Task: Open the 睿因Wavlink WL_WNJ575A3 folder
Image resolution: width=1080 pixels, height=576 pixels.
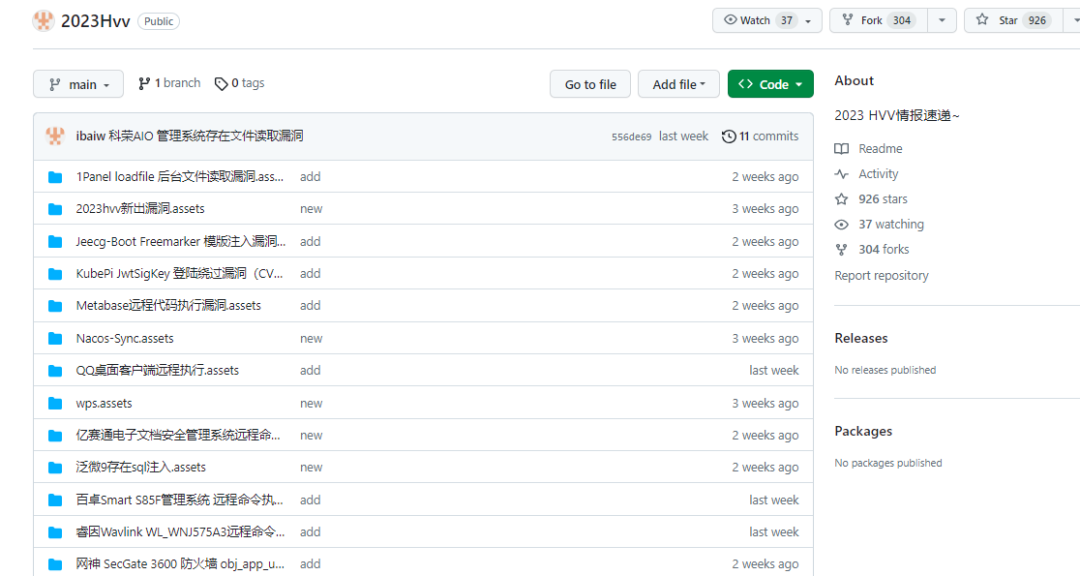Action: (x=180, y=532)
